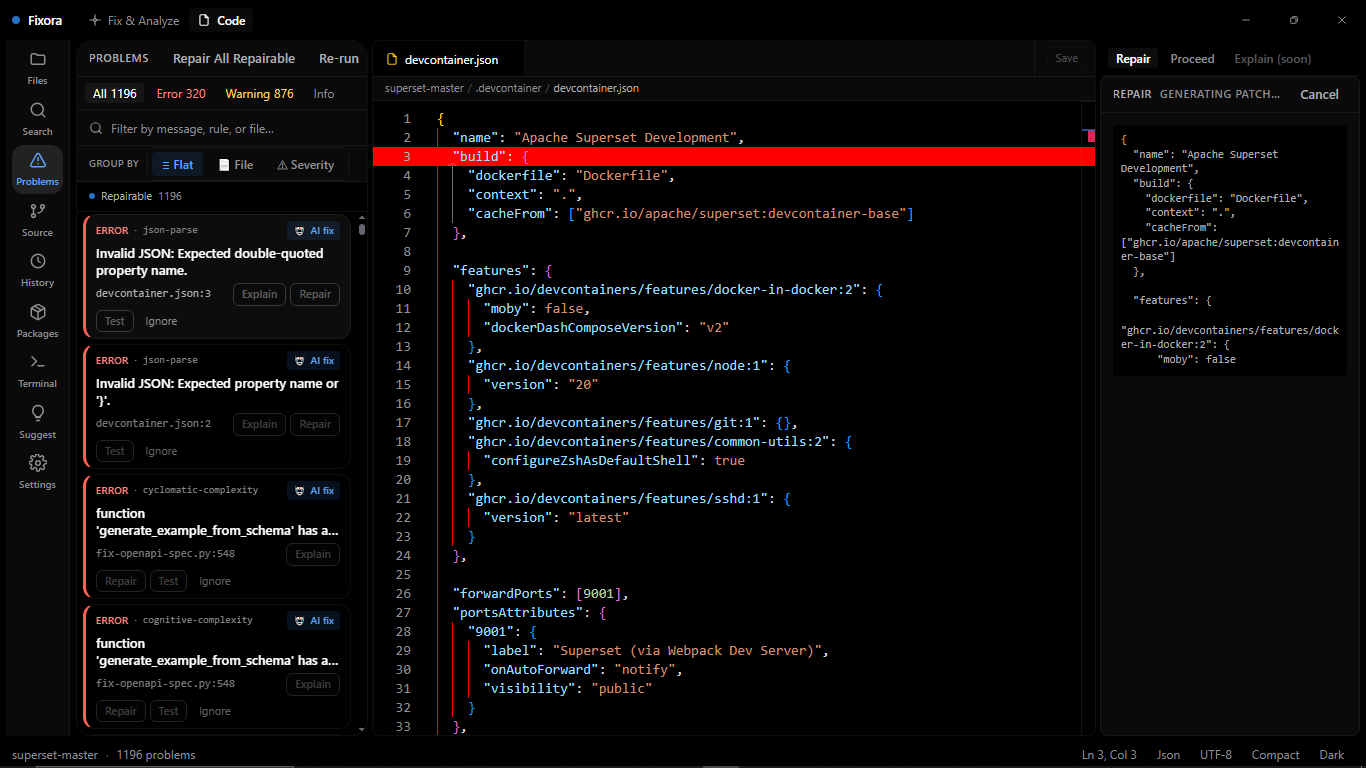Open the Json language selector in status bar
This screenshot has height=768, width=1366.
point(1168,755)
